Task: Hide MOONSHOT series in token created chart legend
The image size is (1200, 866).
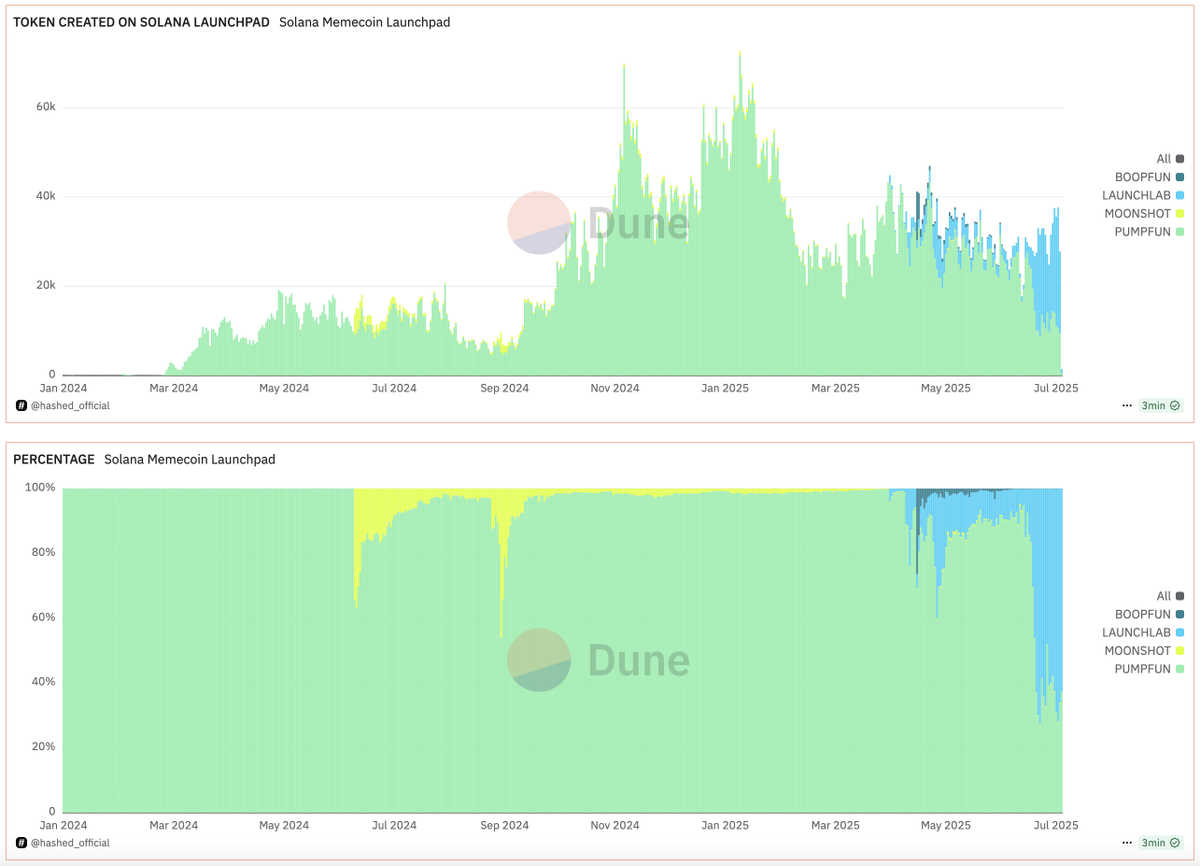Action: pyautogui.click(x=1145, y=213)
